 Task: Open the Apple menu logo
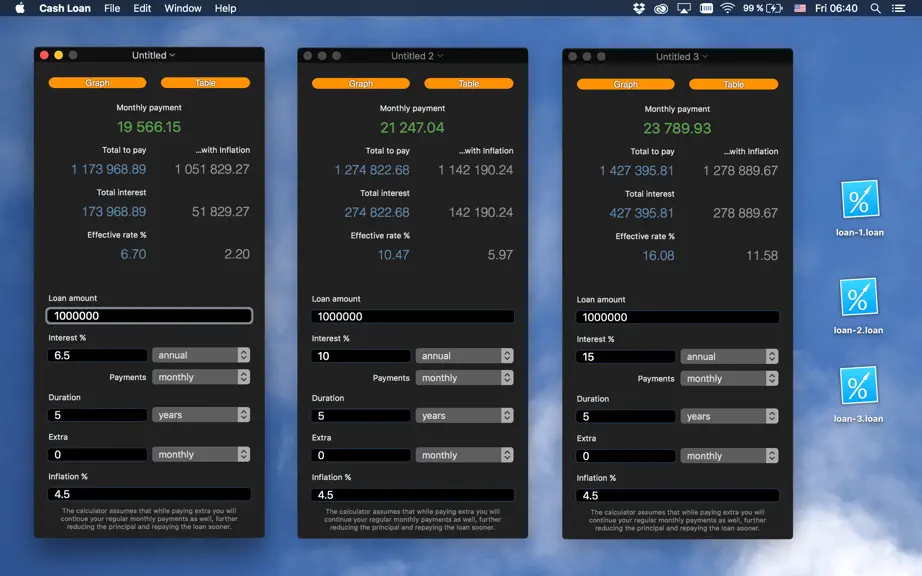(x=20, y=8)
